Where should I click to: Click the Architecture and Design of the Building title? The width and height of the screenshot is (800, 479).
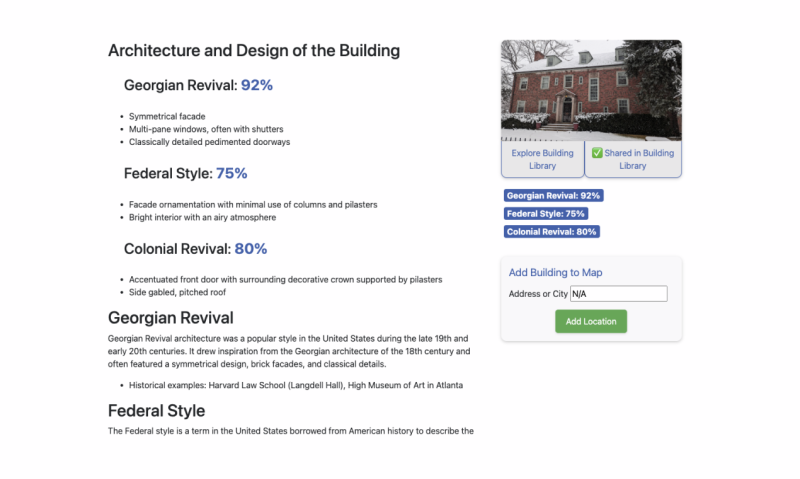(254, 51)
